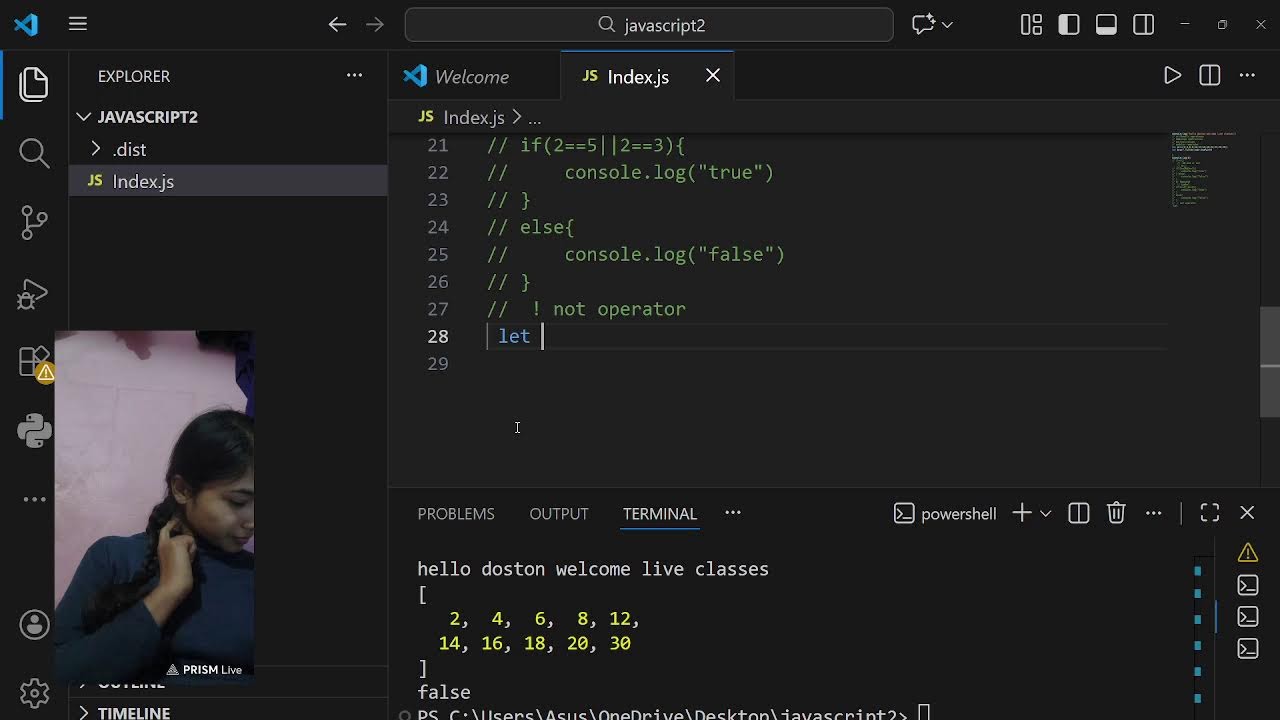Screen dimensions: 1280x720
Task: Show additional activity bar views ellipsis
Action: point(34,499)
